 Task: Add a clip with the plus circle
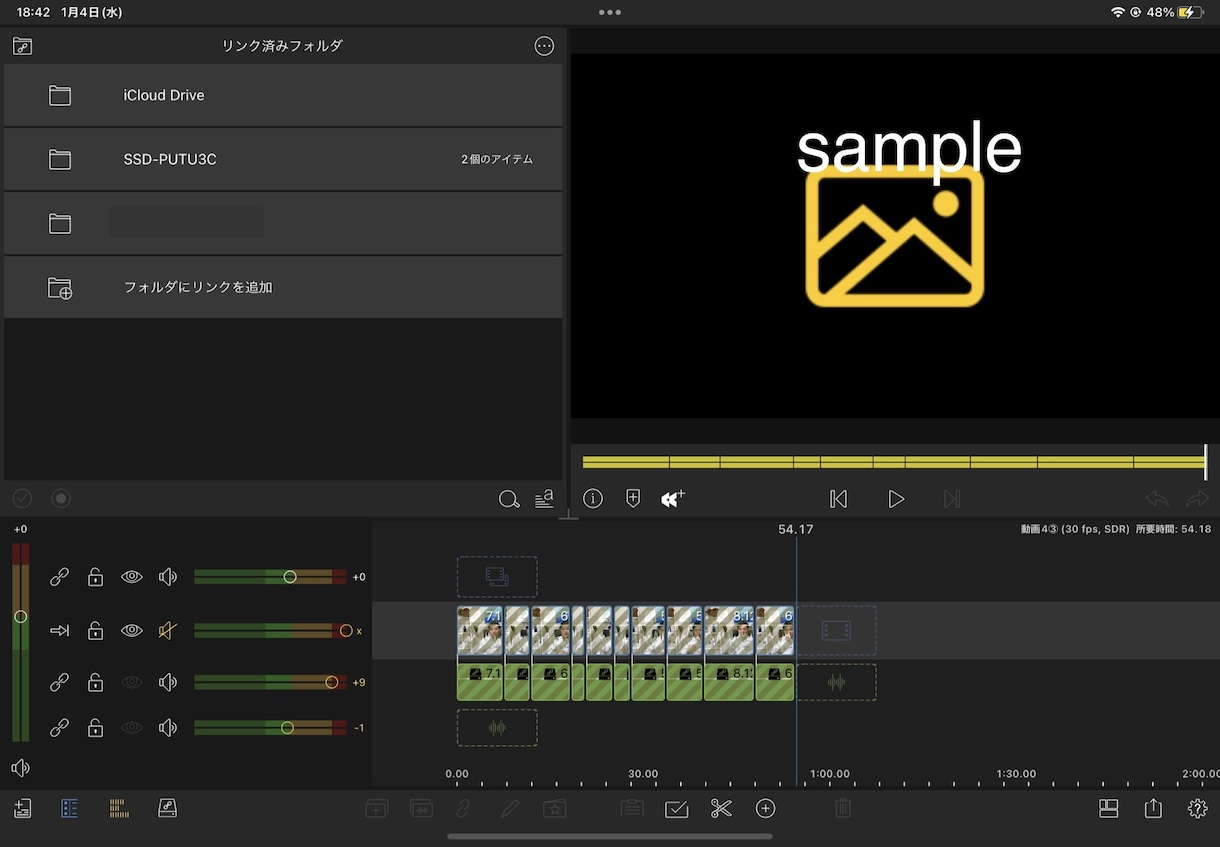pos(766,809)
